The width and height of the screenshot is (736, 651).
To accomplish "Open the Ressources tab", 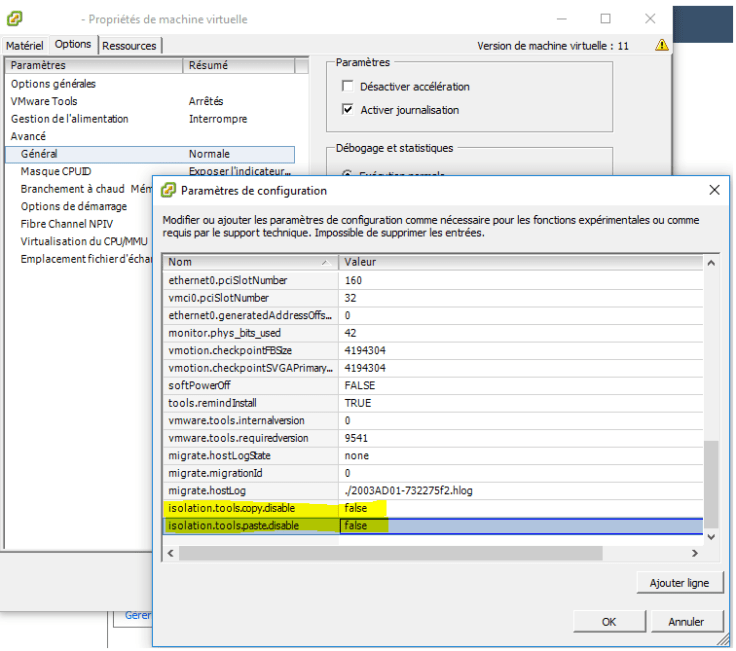I will click(x=129, y=46).
